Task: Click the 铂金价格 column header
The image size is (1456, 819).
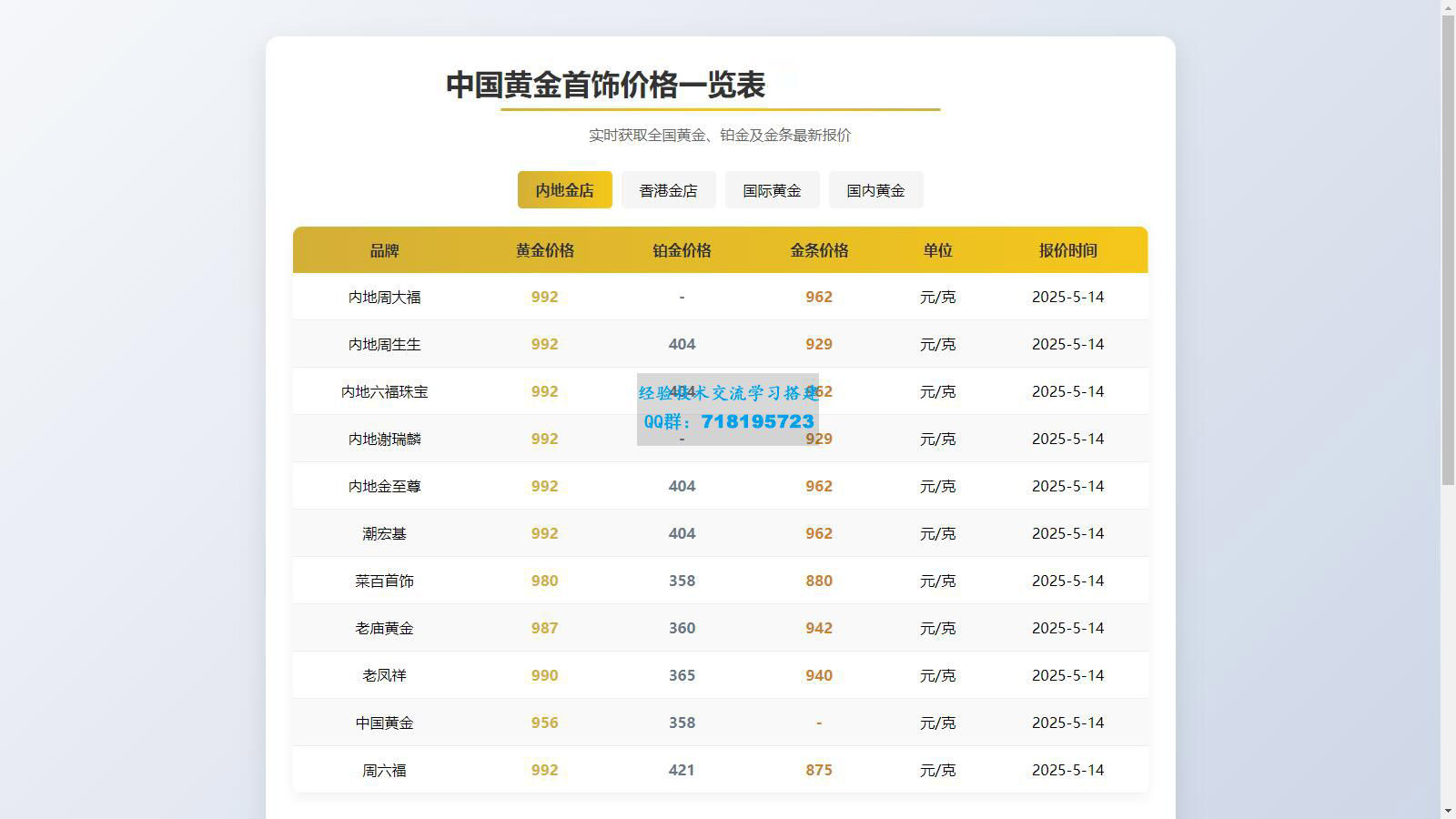Action: pyautogui.click(x=682, y=250)
